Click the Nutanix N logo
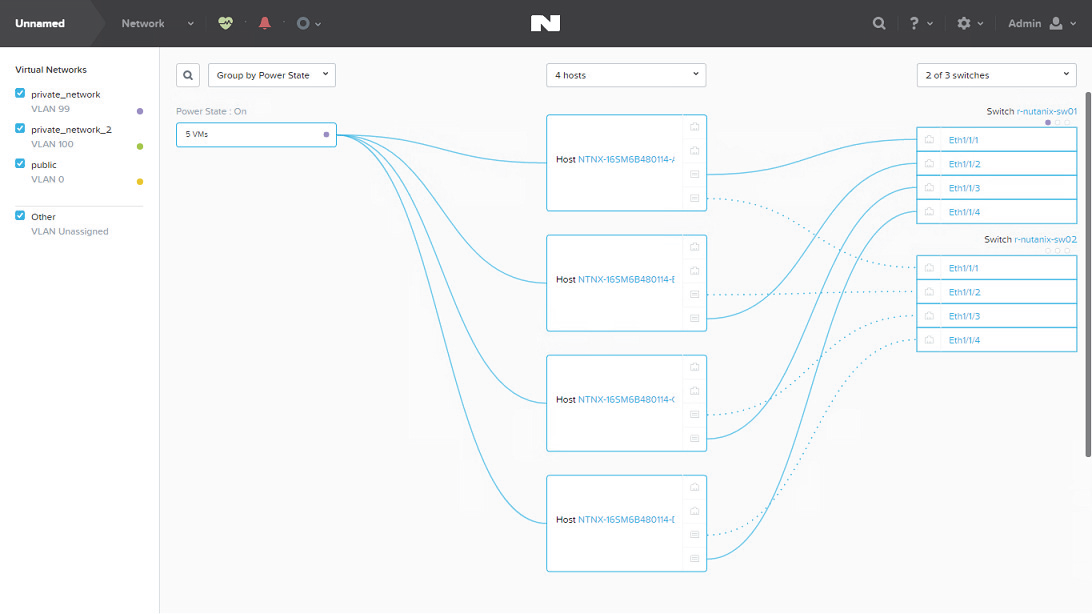This screenshot has width=1092, height=614. (x=545, y=23)
